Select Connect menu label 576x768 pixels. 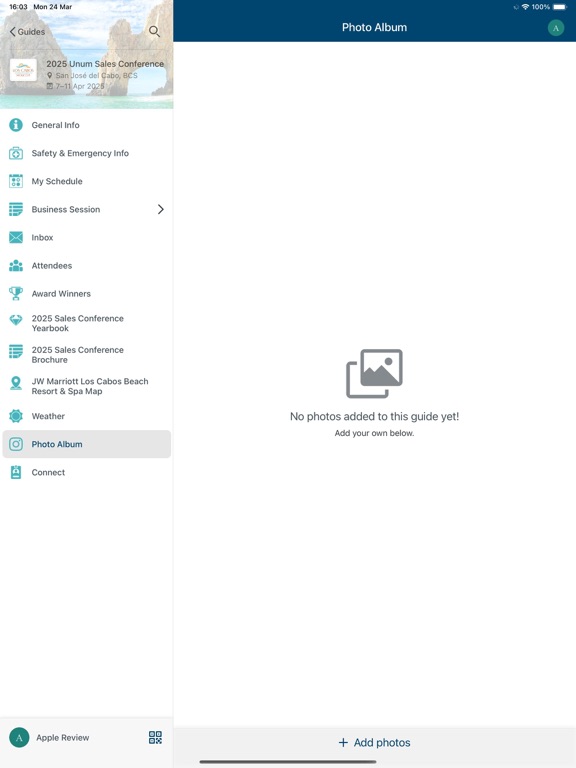(48, 472)
